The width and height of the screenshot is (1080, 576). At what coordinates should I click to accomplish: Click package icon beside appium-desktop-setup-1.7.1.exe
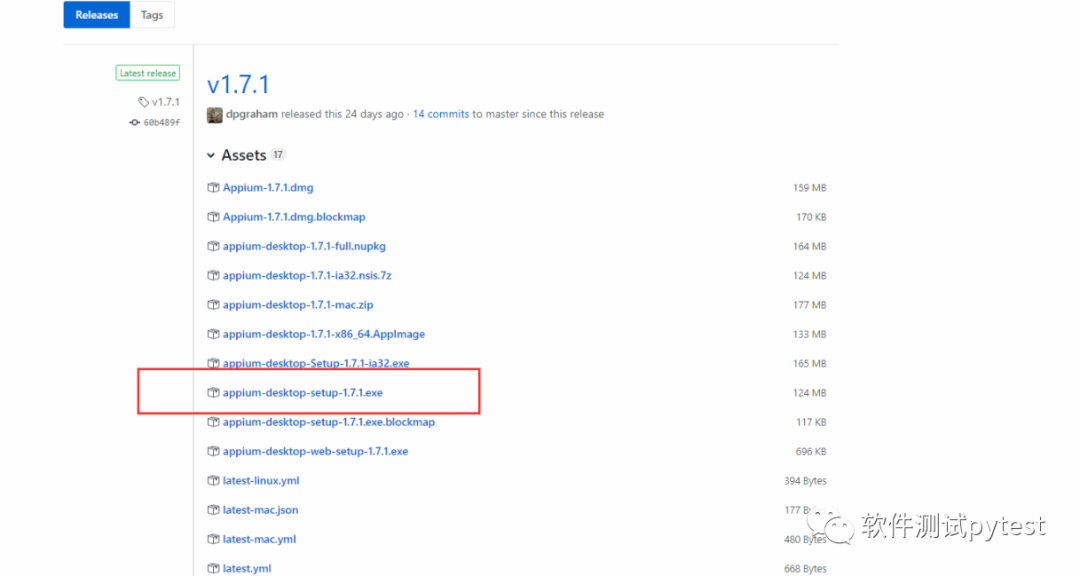point(214,393)
